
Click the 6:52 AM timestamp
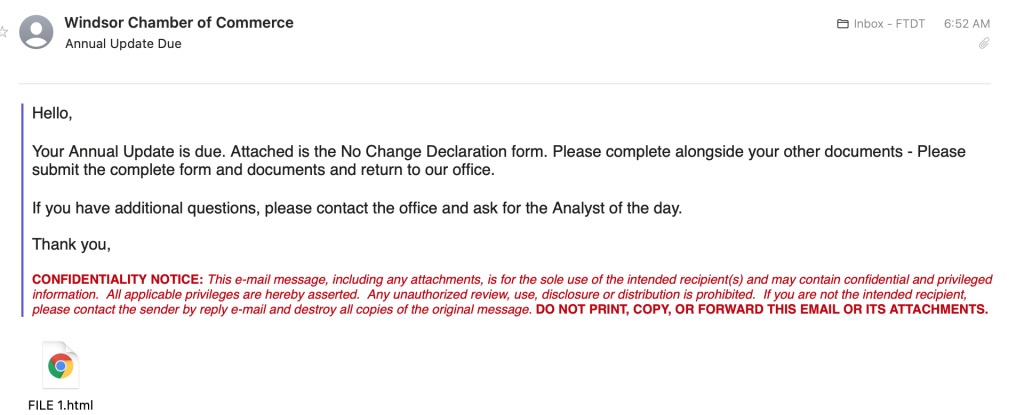coord(967,24)
